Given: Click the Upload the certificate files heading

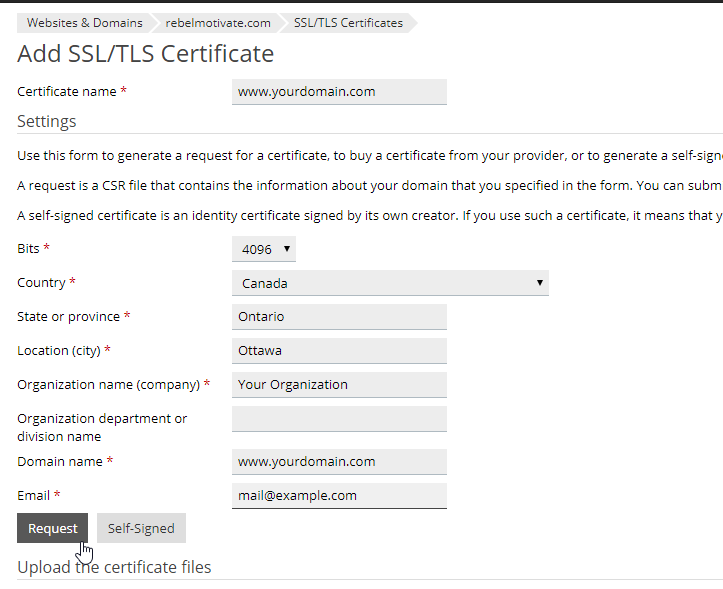Looking at the screenshot, I should [x=114, y=567].
